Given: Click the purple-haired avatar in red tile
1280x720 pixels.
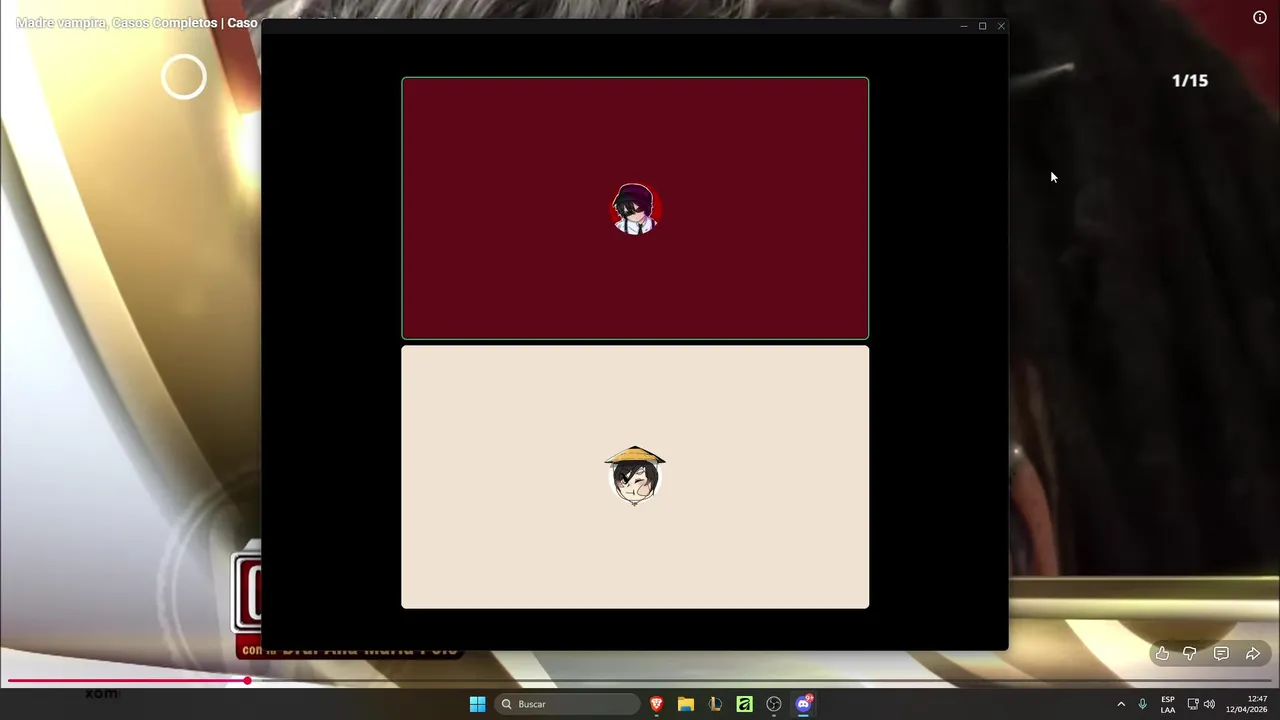Looking at the screenshot, I should pyautogui.click(x=635, y=209).
